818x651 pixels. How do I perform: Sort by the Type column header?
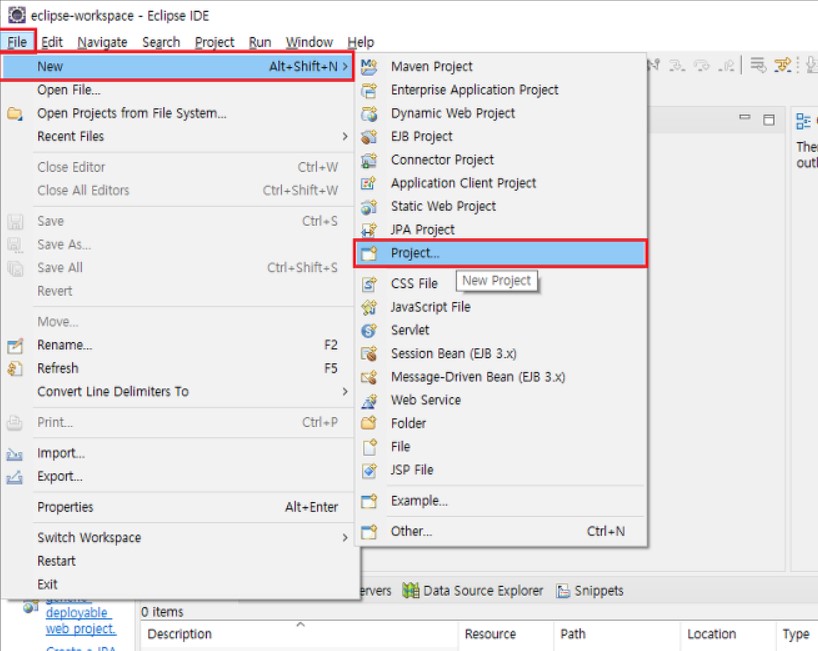click(796, 634)
